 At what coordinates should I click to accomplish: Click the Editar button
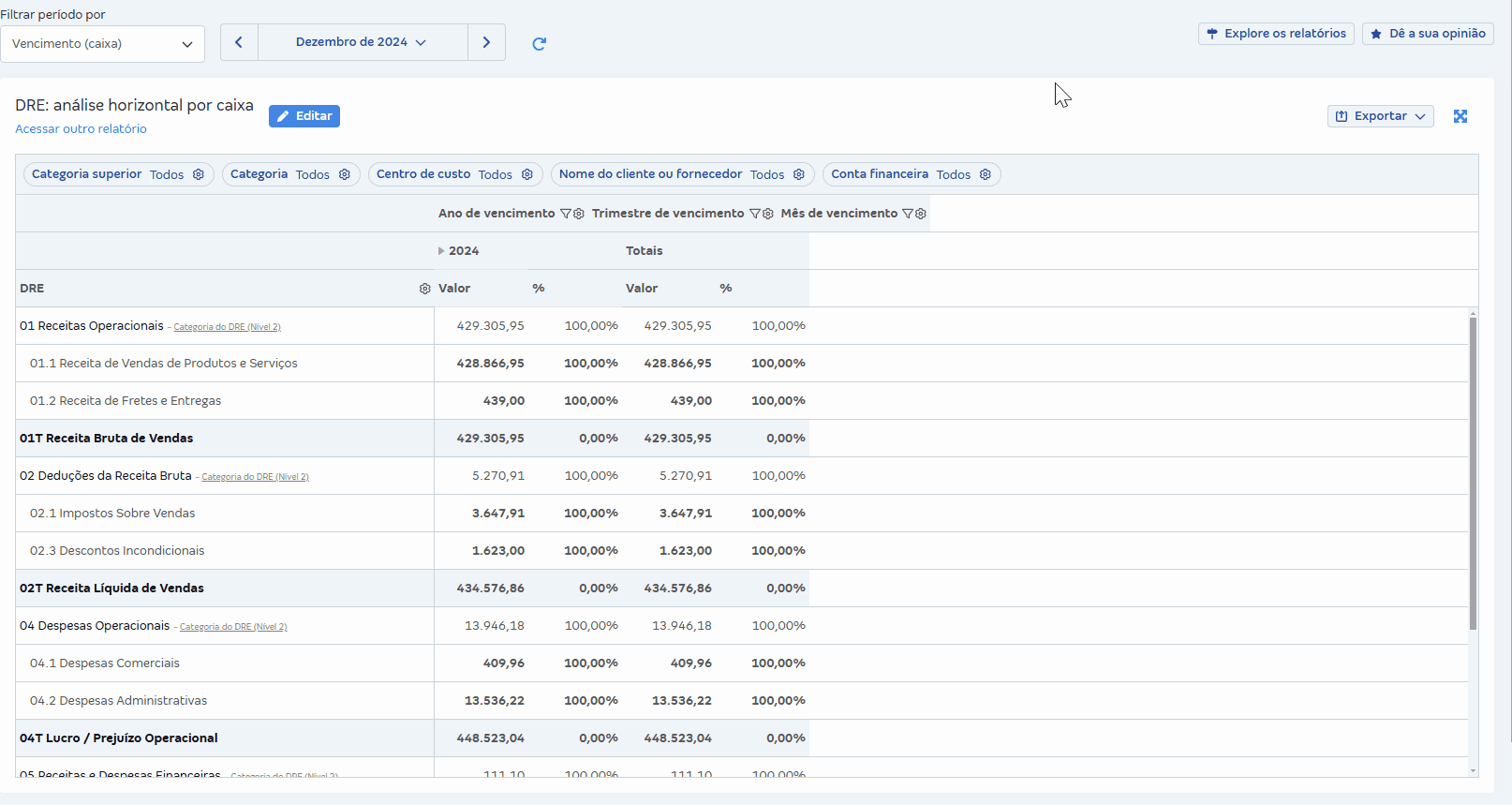304,116
